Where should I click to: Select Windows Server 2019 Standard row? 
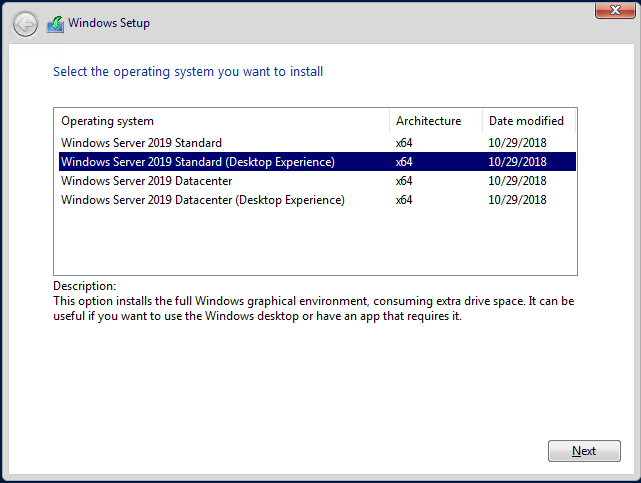pos(317,143)
